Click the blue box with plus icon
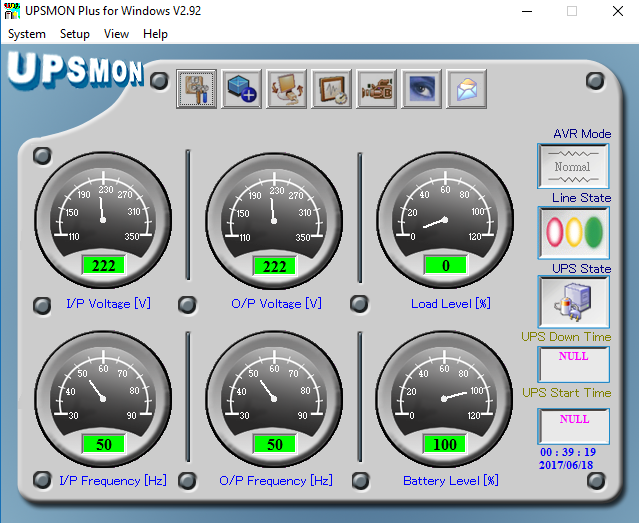 pos(241,89)
